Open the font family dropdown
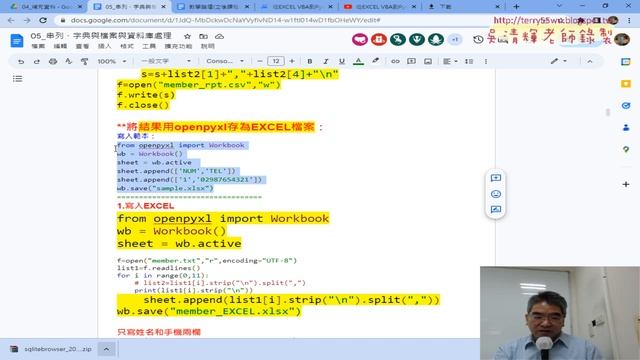This screenshot has height=360, width=640. [225, 61]
